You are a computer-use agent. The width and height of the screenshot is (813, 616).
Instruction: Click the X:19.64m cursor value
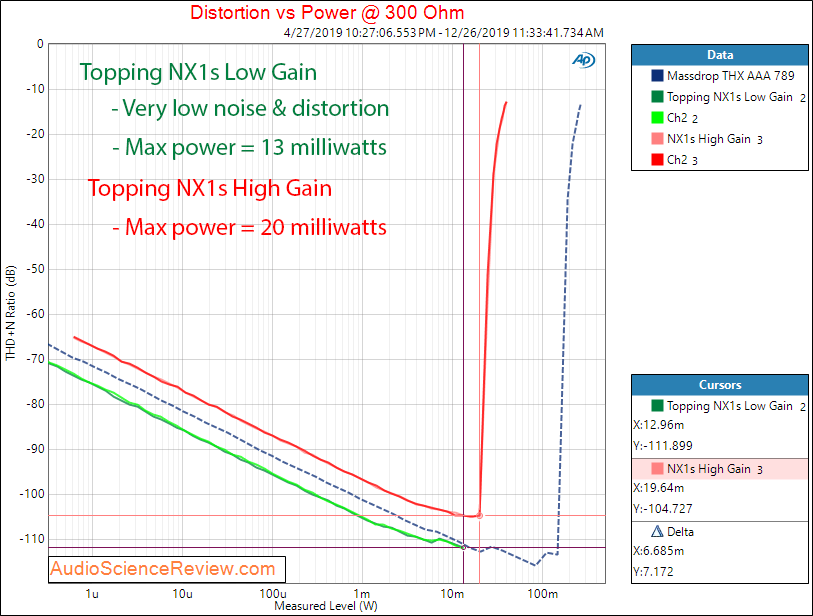pyautogui.click(x=658, y=488)
